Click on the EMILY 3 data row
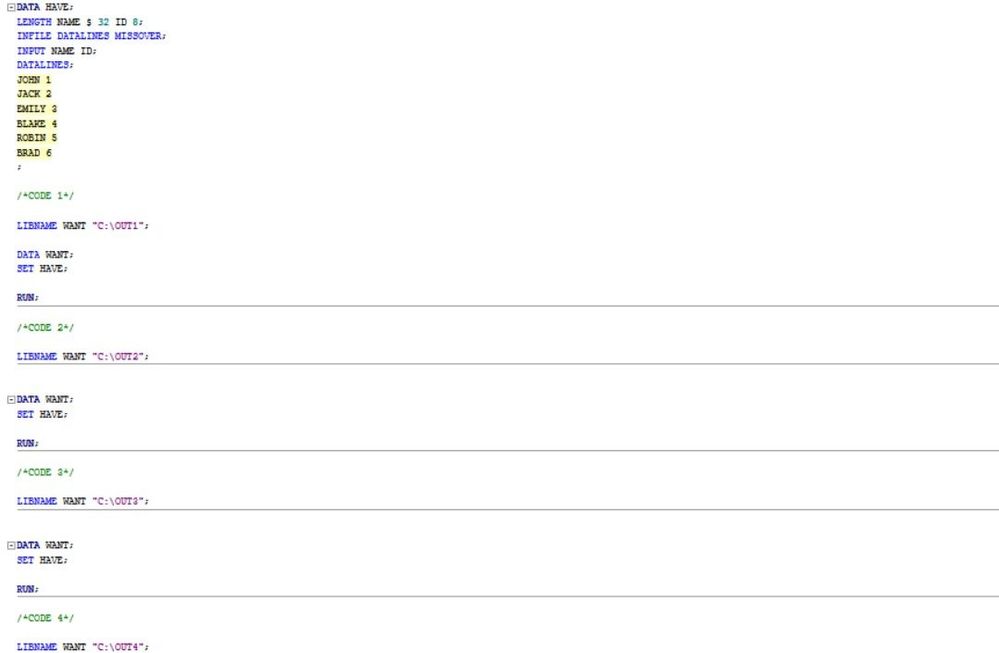The width and height of the screenshot is (999, 653). [x=37, y=108]
